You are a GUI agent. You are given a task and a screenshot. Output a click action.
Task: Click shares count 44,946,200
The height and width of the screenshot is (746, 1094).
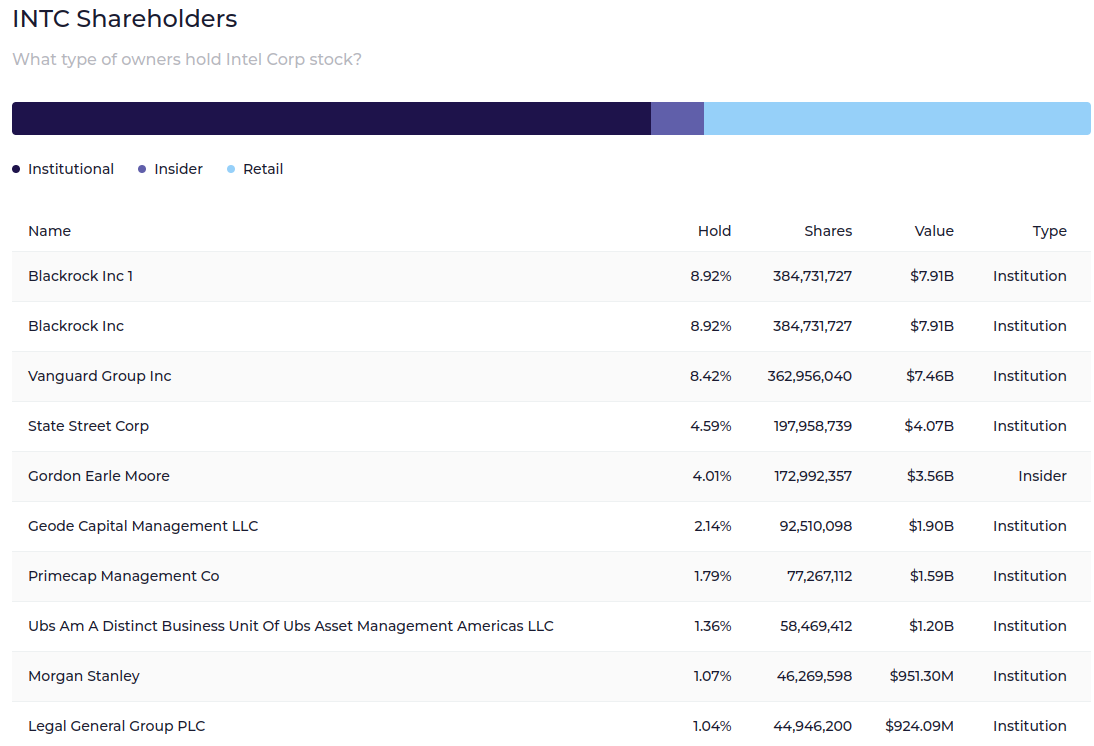(x=813, y=726)
